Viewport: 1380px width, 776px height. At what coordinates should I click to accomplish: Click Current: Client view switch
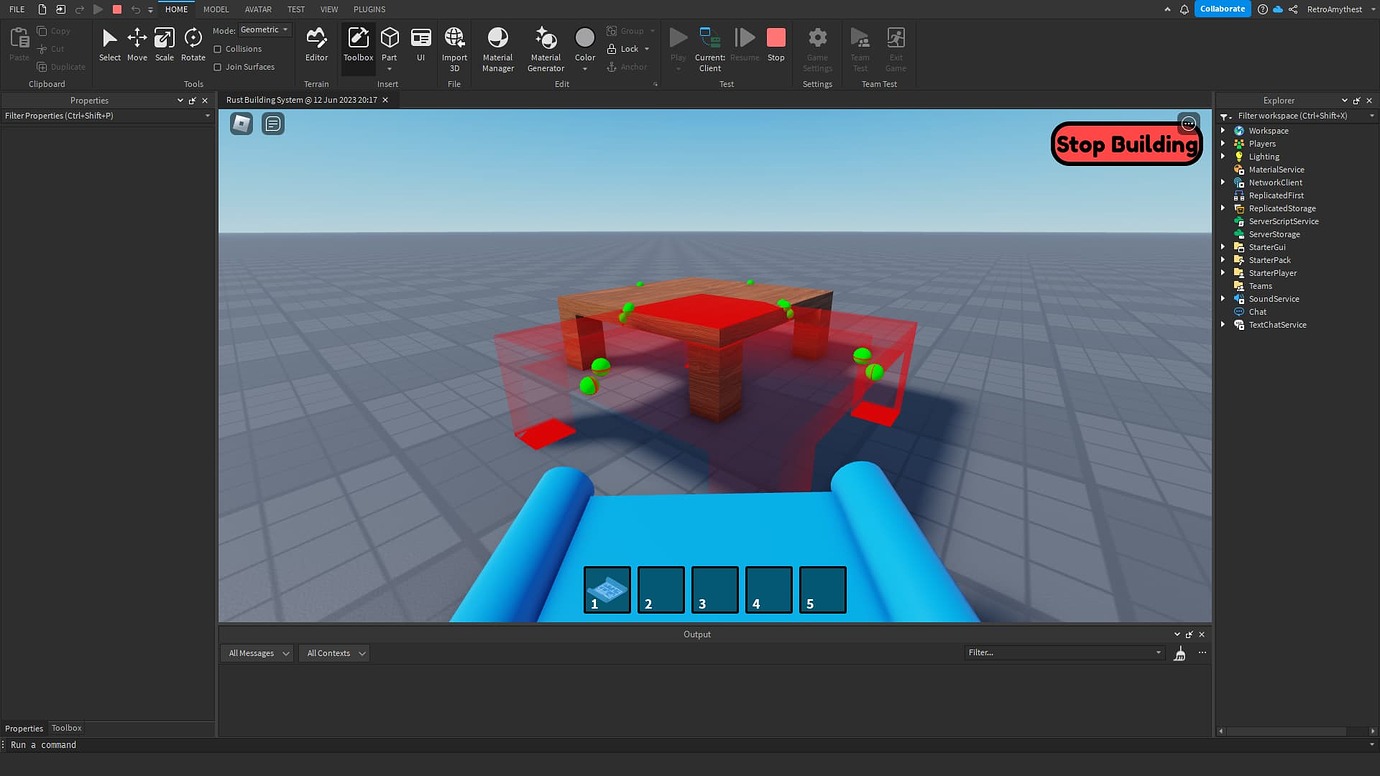coord(710,49)
